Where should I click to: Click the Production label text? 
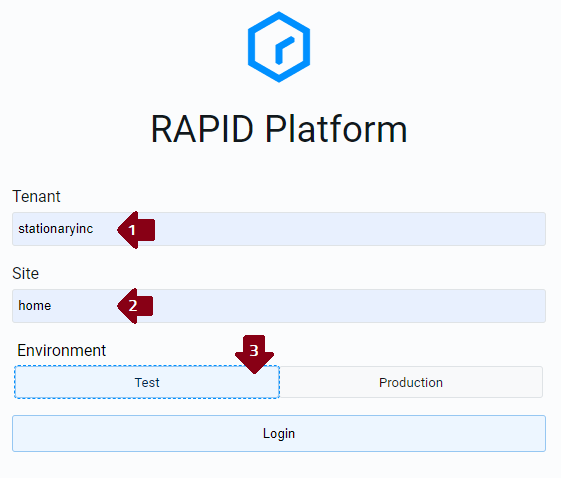coord(411,382)
